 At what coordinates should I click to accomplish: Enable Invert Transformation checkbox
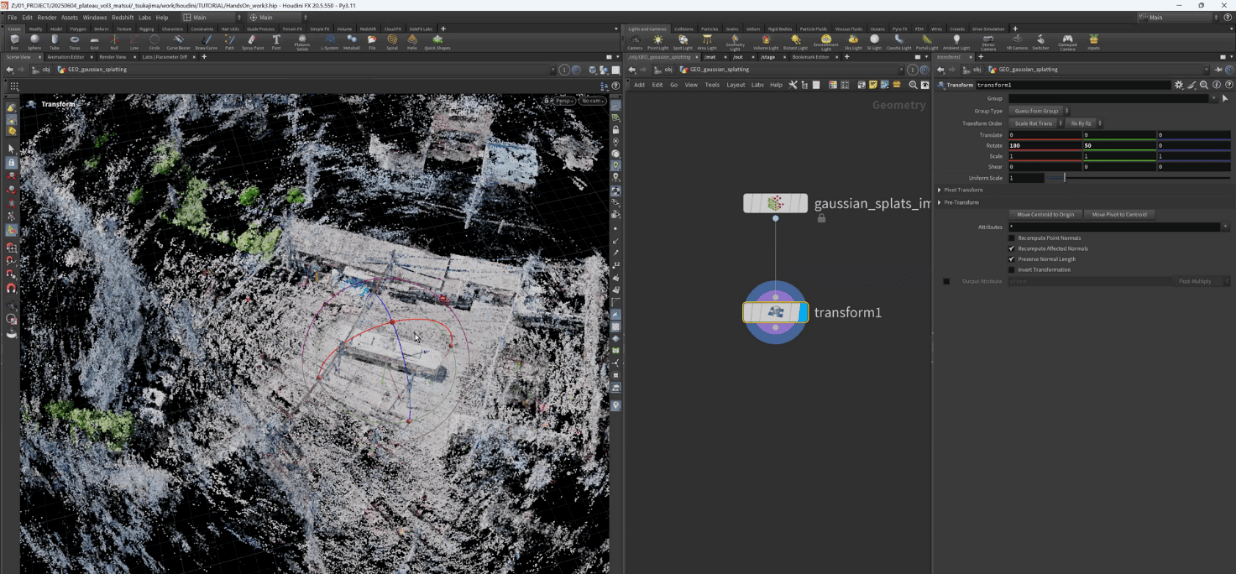point(1011,270)
